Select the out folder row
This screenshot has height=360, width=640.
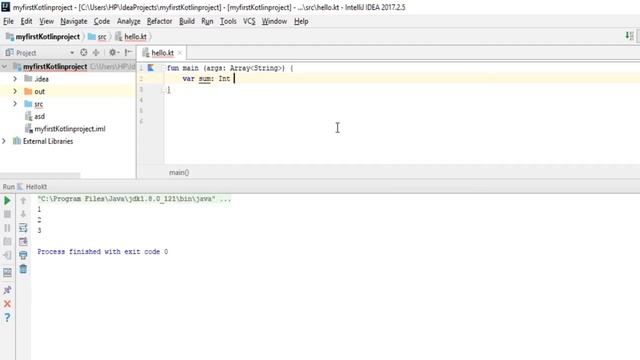tap(68, 91)
